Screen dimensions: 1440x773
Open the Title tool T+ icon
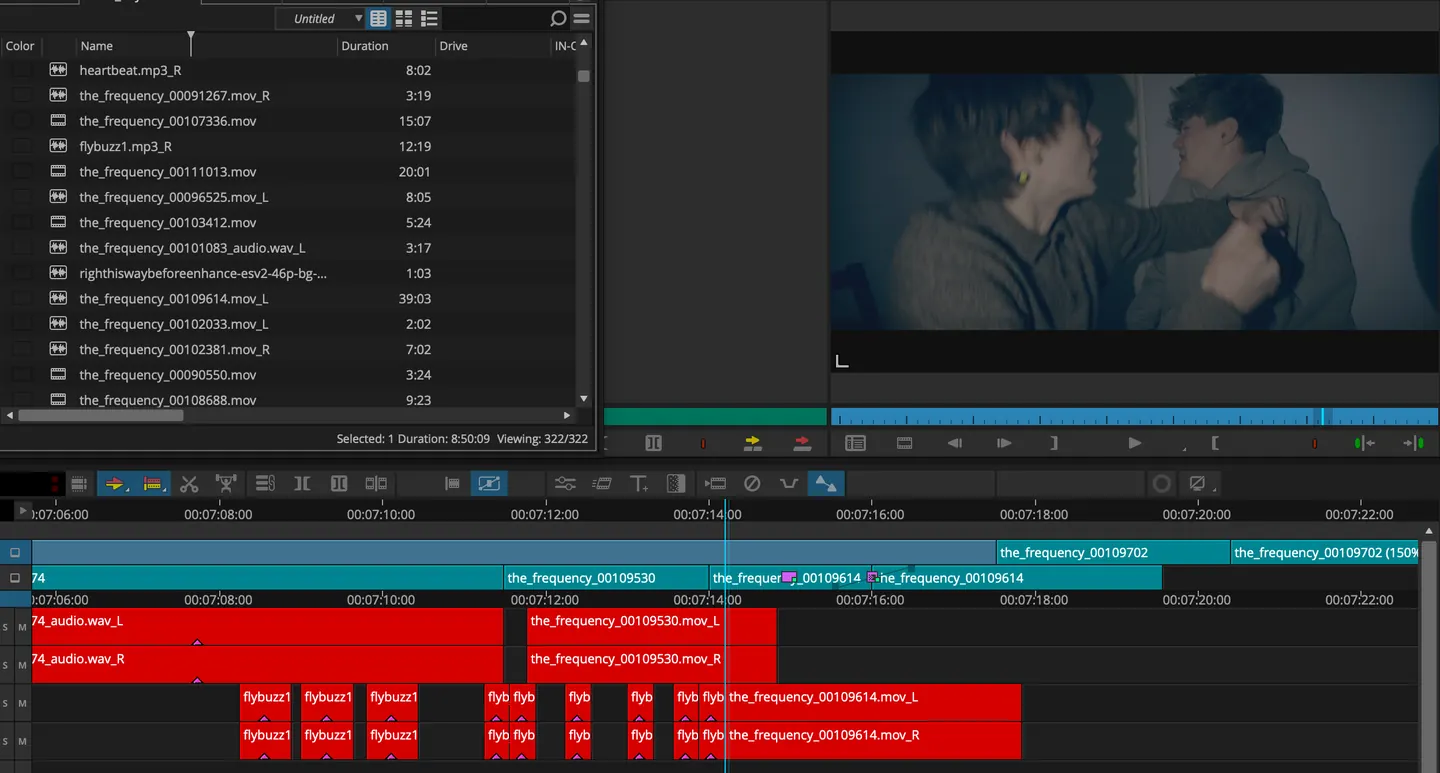(x=640, y=484)
